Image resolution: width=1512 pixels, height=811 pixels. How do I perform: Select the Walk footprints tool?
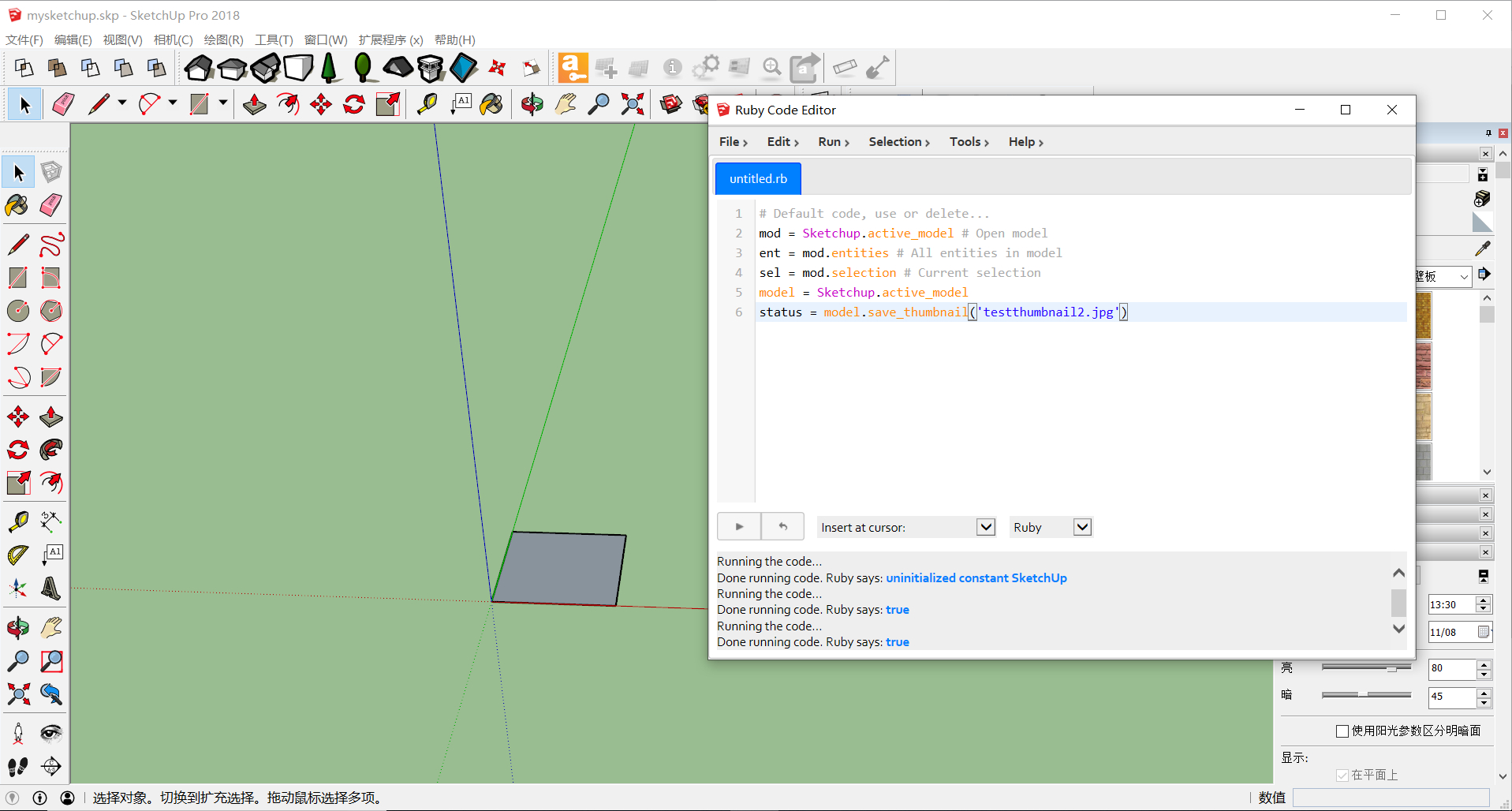[18, 767]
